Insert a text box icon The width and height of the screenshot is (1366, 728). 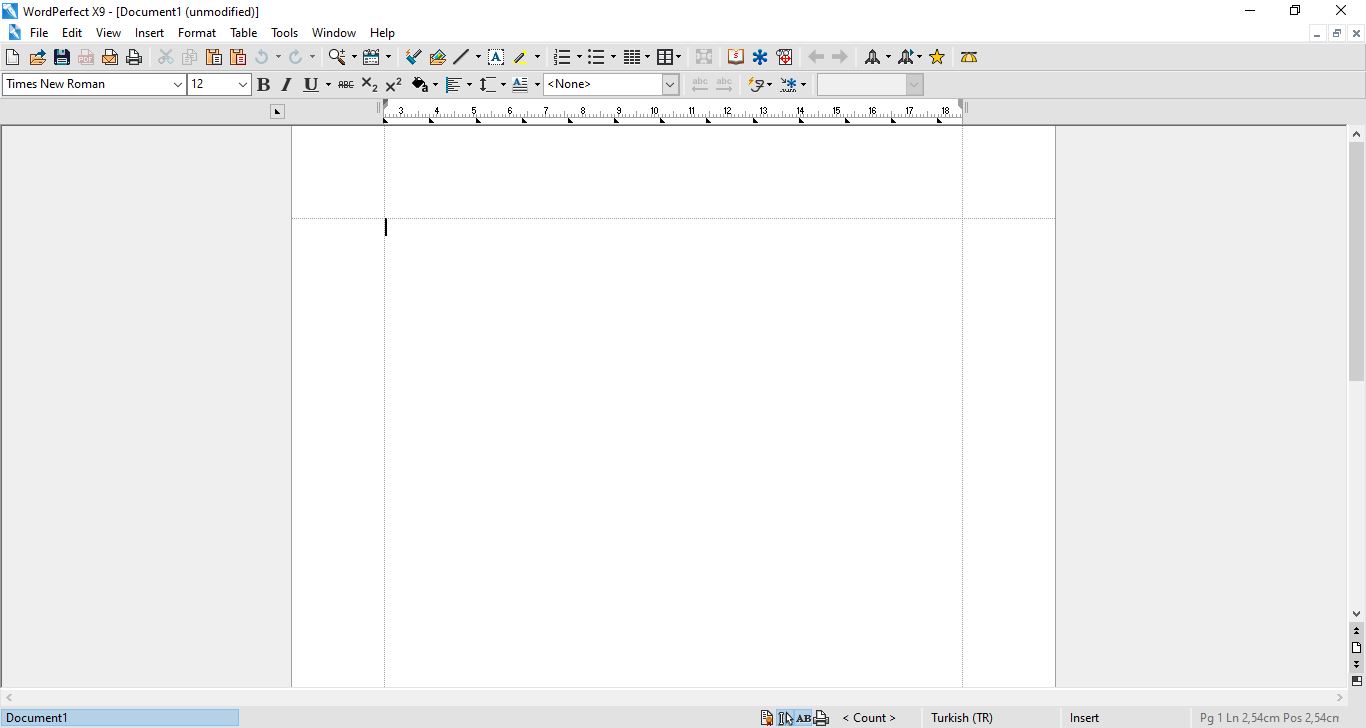click(496, 57)
